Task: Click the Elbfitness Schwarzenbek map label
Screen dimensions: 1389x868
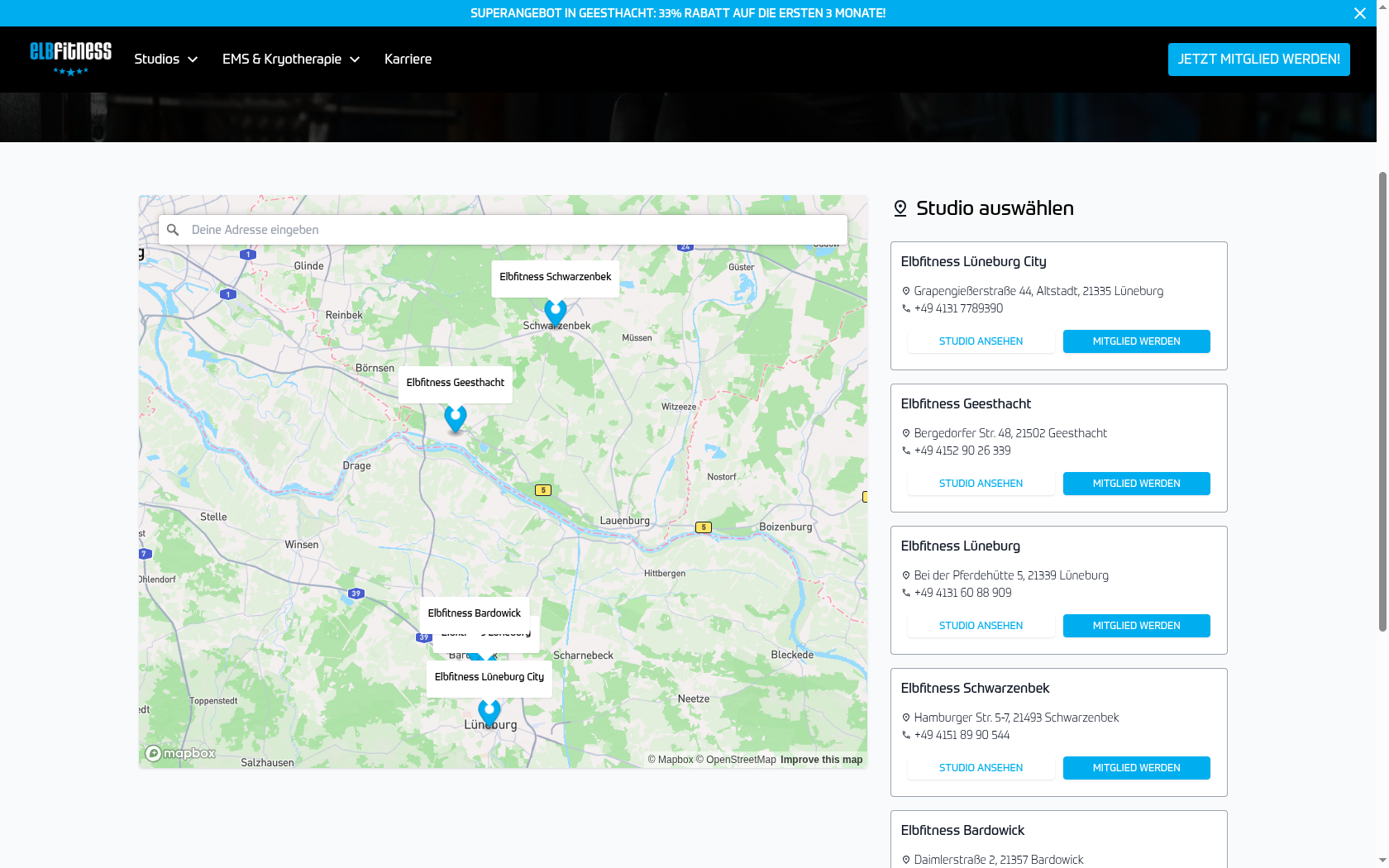Action: coord(556,277)
